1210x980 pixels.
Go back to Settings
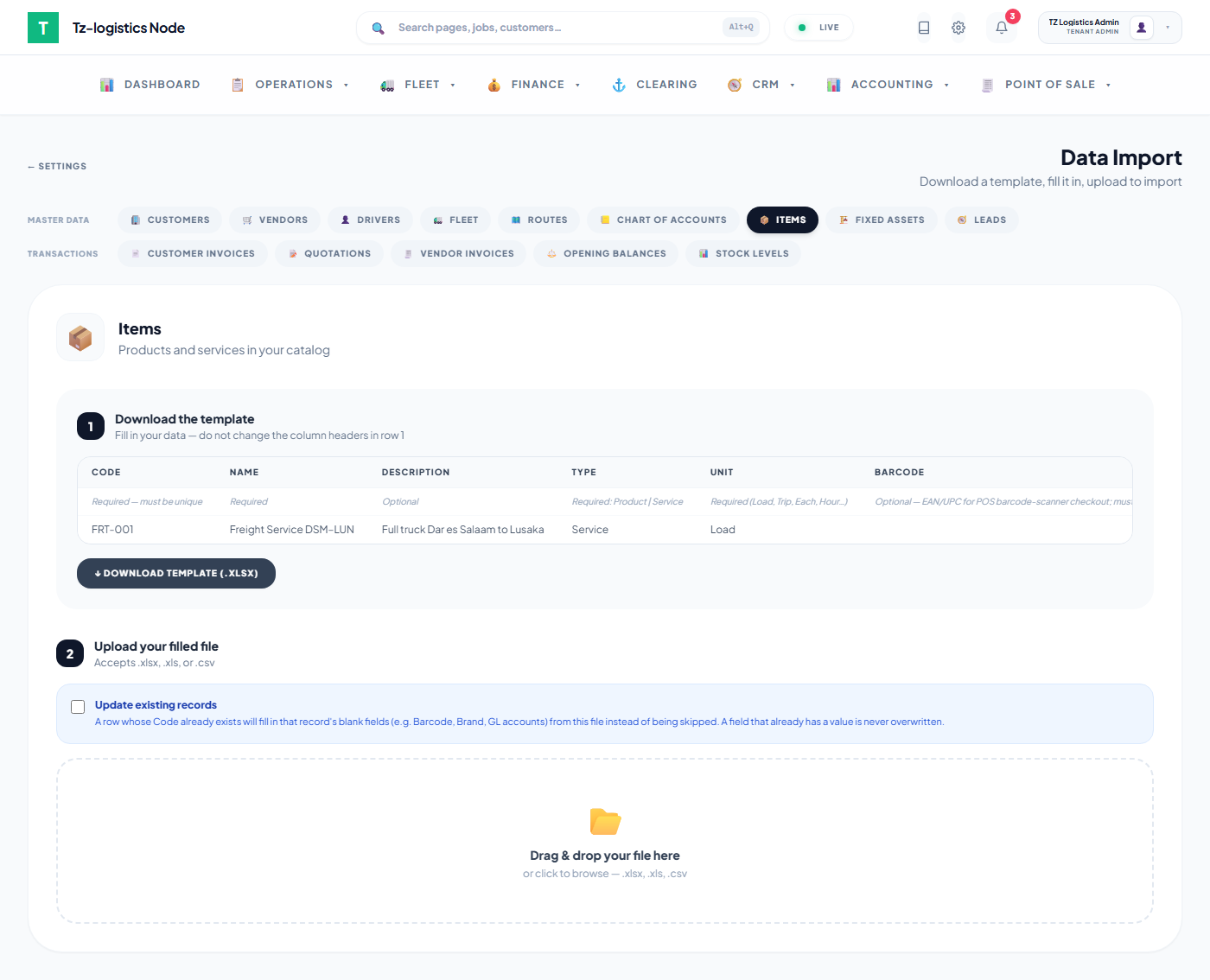click(x=57, y=167)
